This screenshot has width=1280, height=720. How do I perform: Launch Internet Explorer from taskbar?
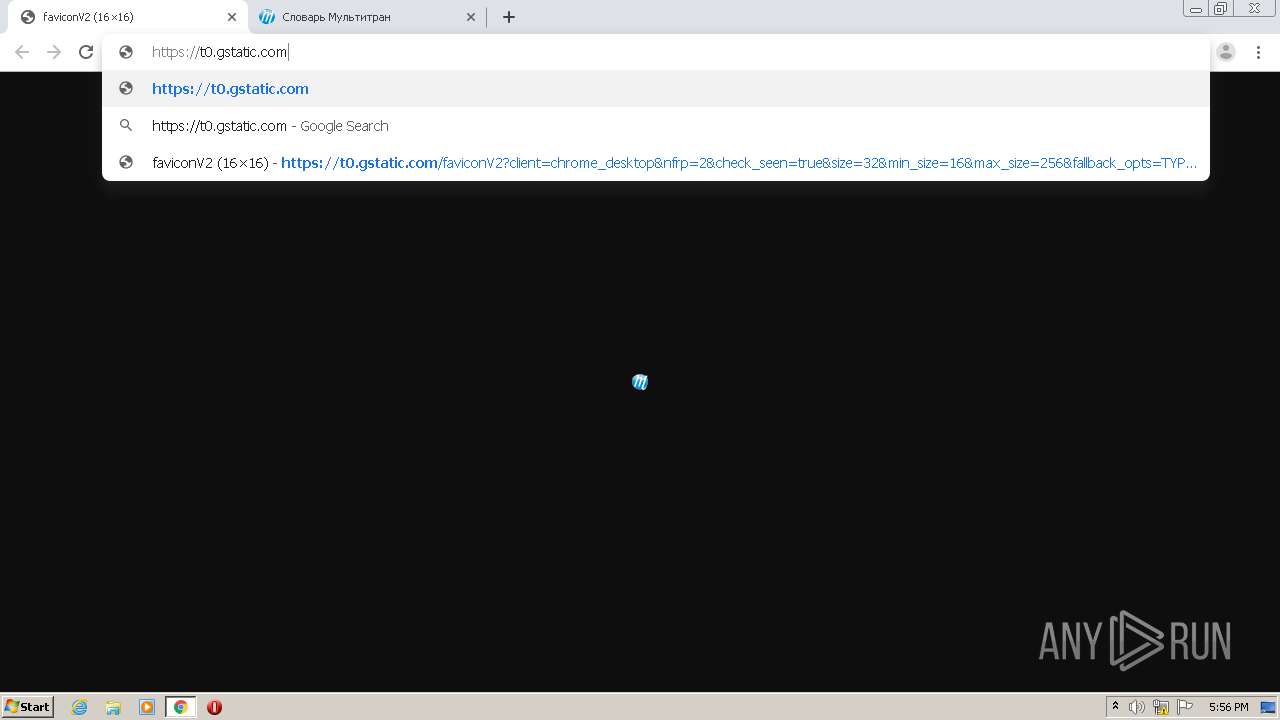coord(80,707)
